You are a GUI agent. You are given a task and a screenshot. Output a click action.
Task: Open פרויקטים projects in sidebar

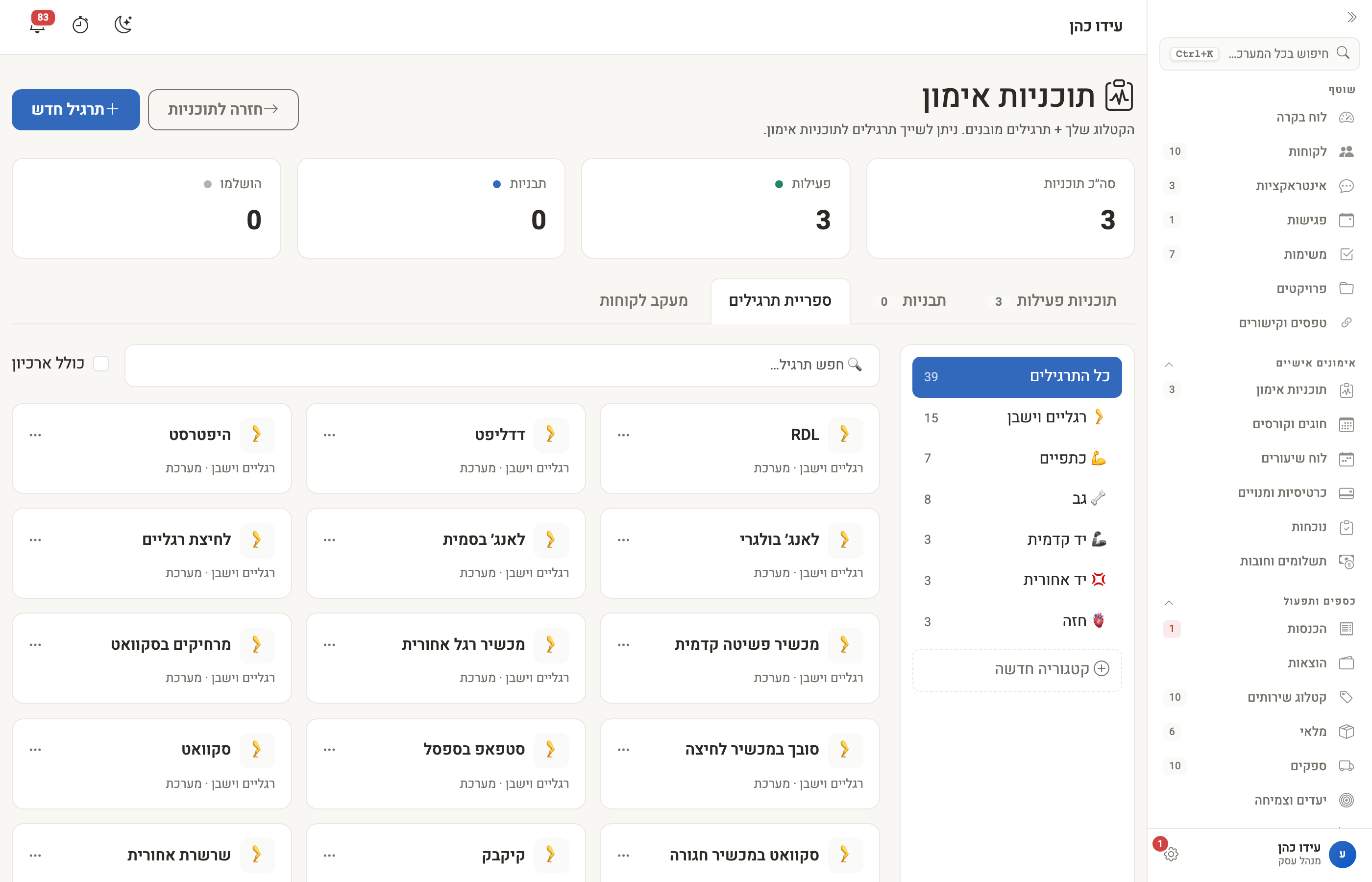pos(1259,289)
